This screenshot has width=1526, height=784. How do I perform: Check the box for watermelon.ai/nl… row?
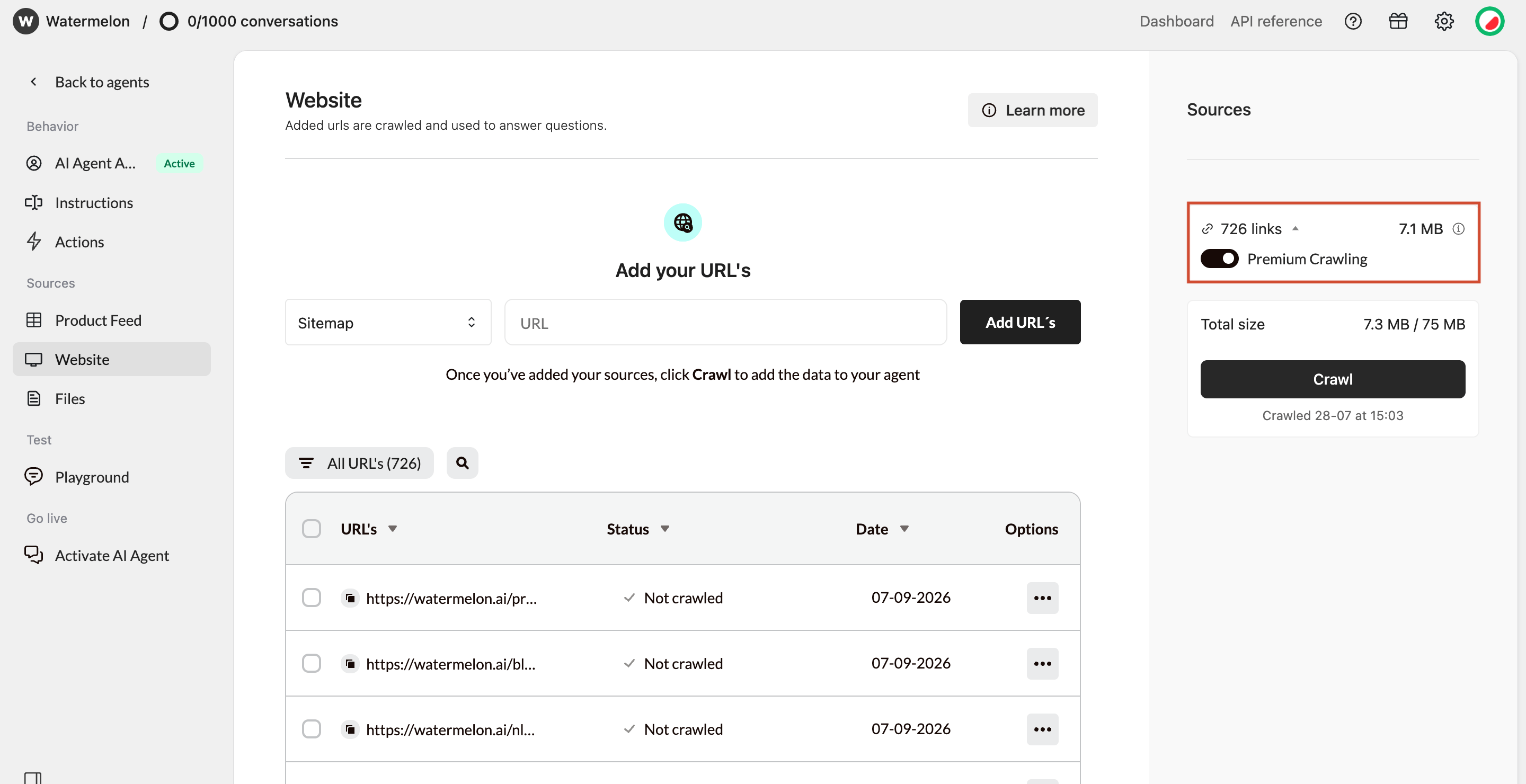pos(312,729)
